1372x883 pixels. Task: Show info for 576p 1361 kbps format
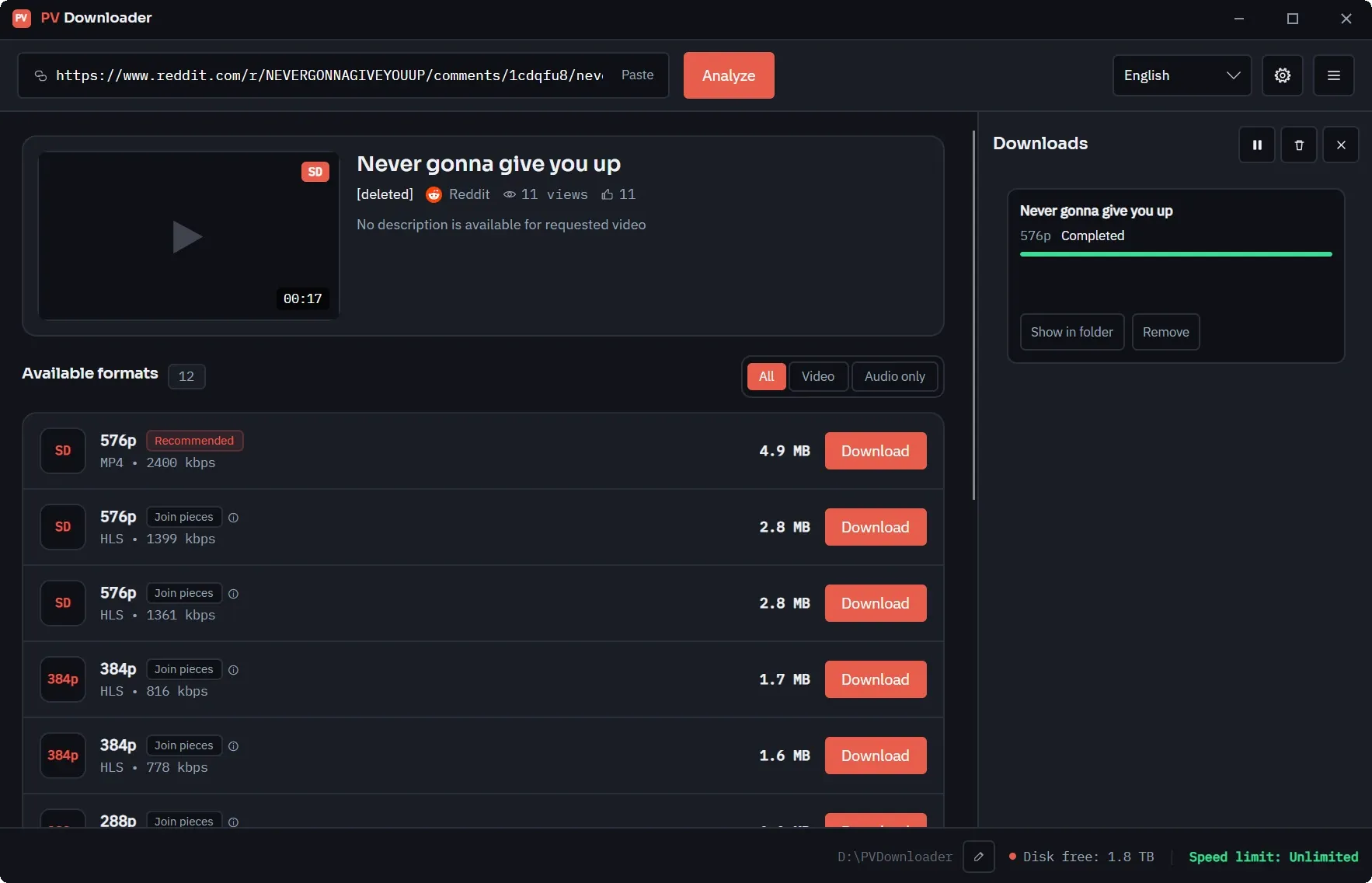[233, 594]
